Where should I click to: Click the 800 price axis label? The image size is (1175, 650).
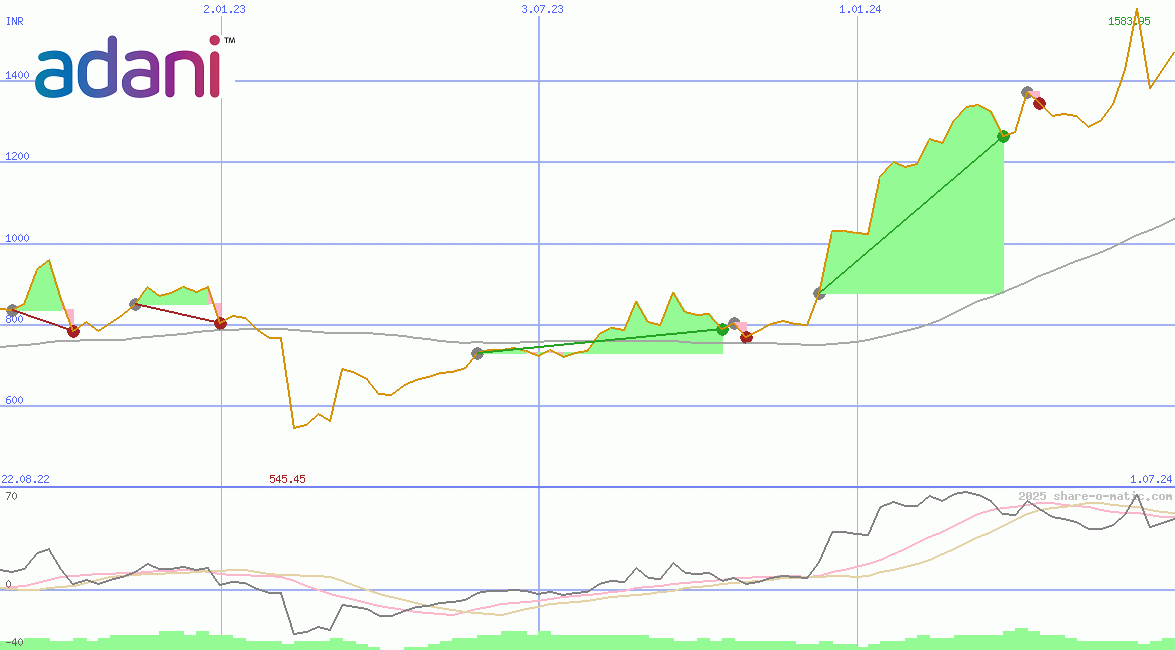point(14,319)
